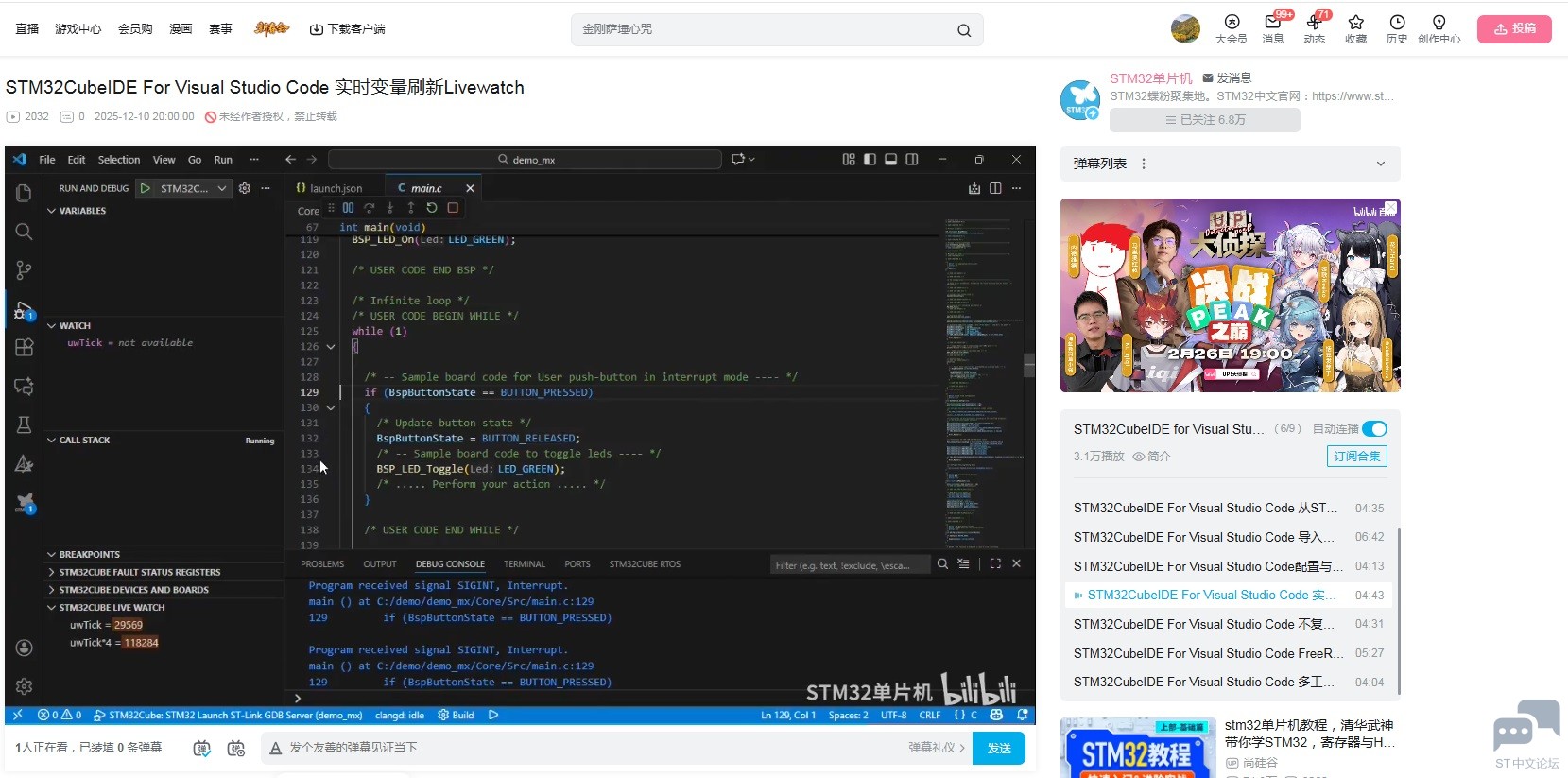Expand the 弹幕列表 panel chevron
This screenshot has width=1568, height=778.
(x=1380, y=164)
